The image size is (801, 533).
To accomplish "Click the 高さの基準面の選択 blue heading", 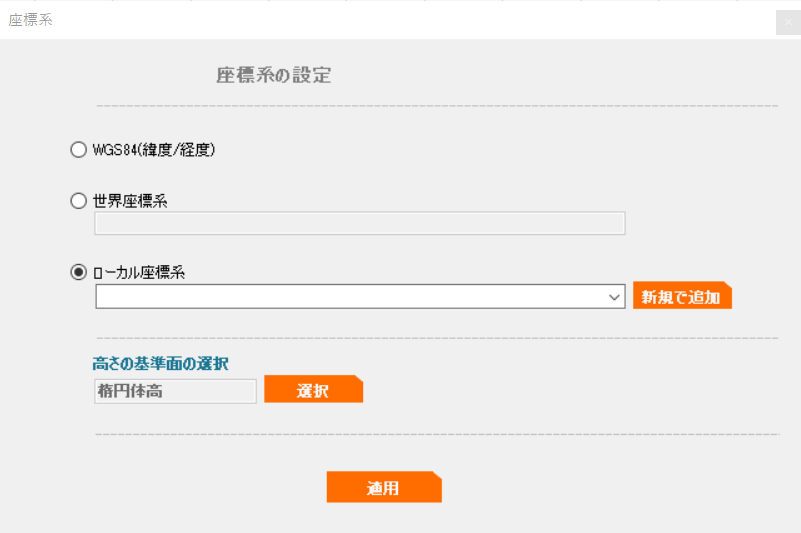I will 160,364.
